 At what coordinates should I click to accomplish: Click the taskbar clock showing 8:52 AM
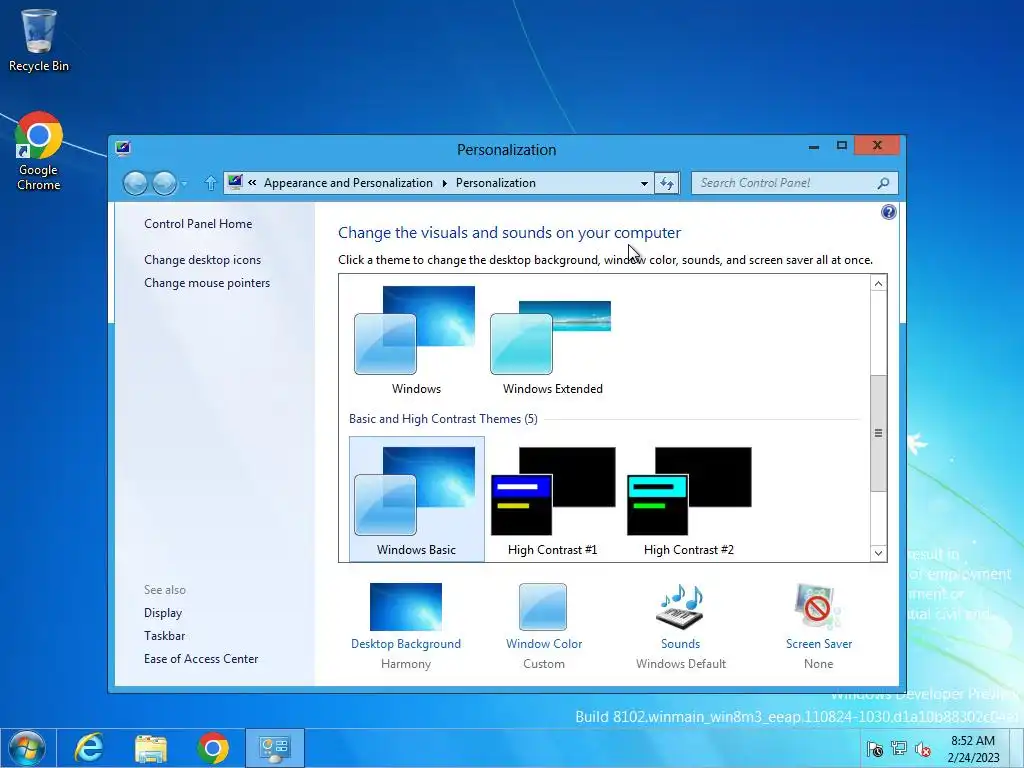click(973, 748)
